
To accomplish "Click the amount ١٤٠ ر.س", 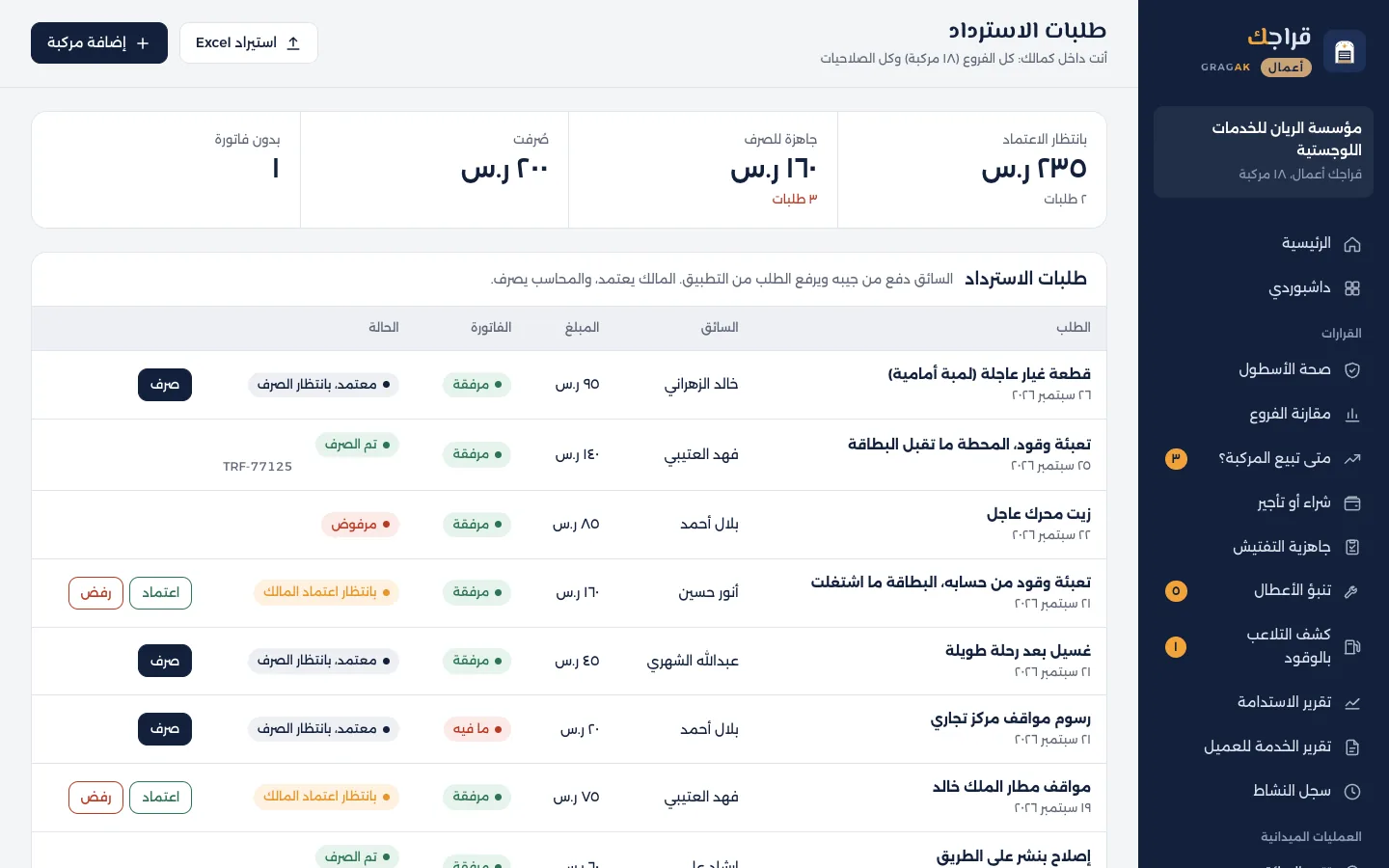I will click(x=577, y=454).
